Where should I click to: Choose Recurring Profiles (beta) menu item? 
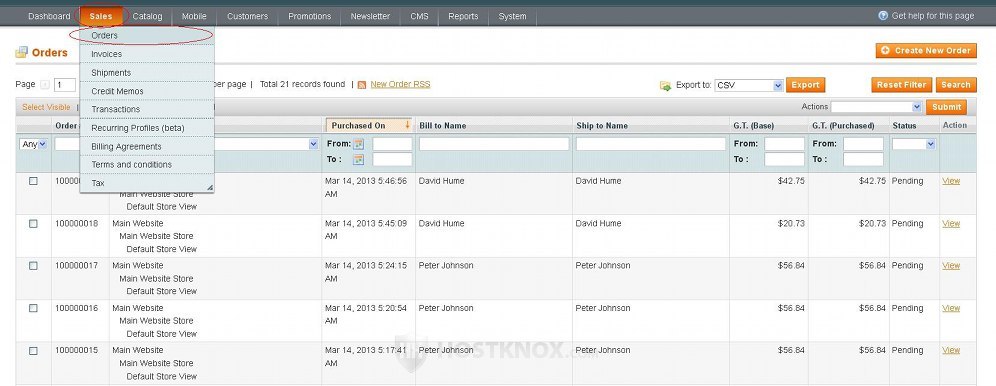coord(147,128)
